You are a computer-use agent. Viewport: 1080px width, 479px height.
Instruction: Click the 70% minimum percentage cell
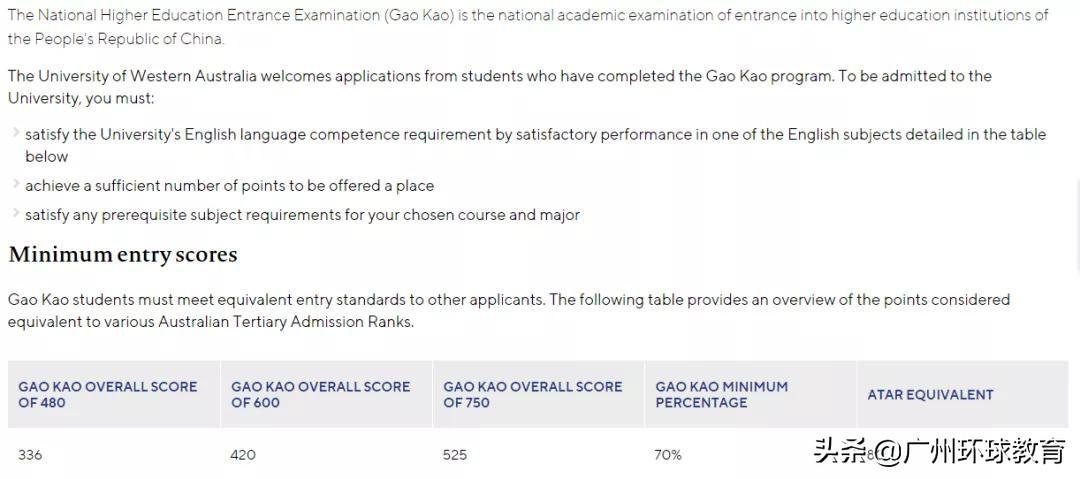[668, 455]
